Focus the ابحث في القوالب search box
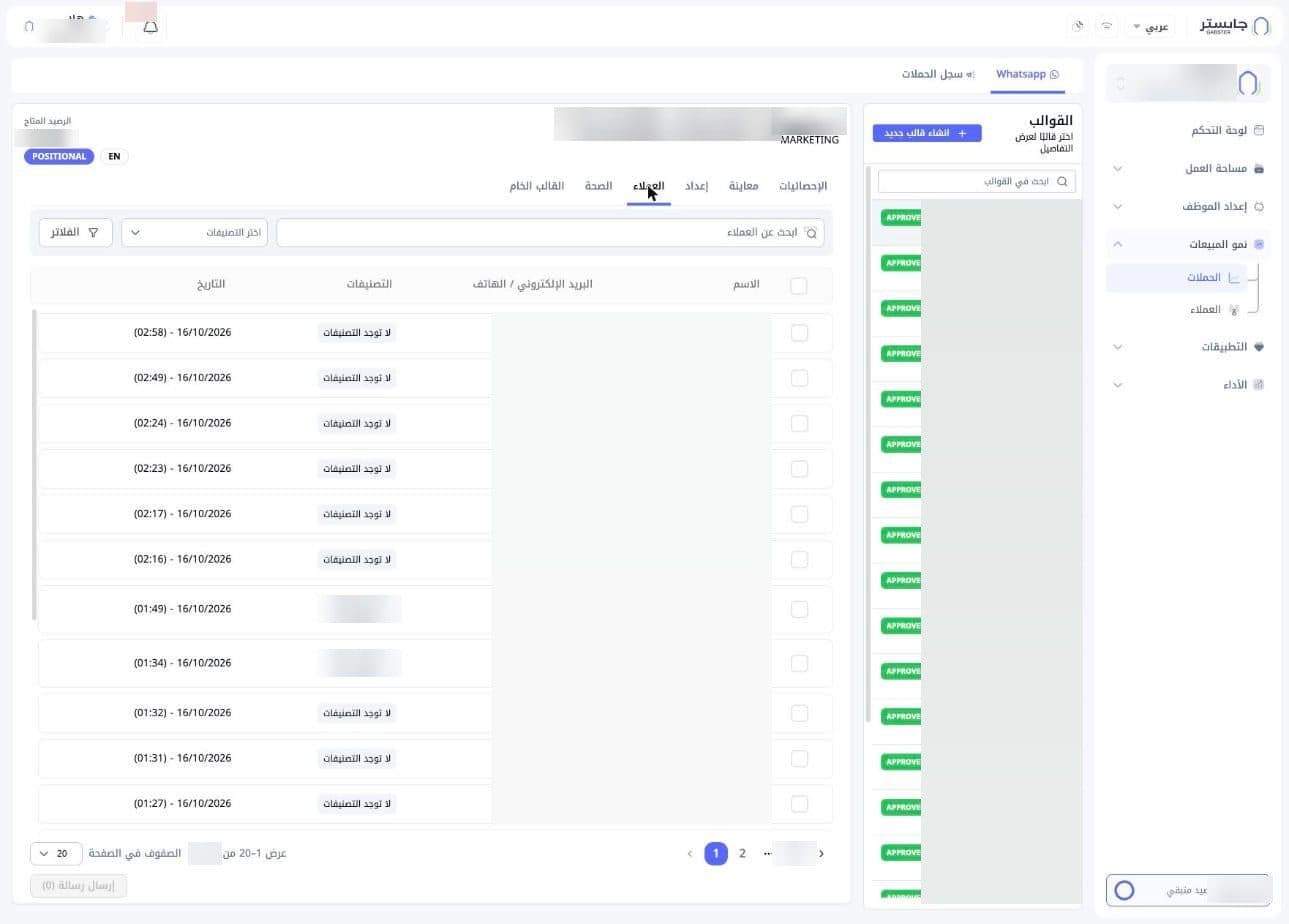Screen dimensions: 1289x924 (x=977, y=181)
